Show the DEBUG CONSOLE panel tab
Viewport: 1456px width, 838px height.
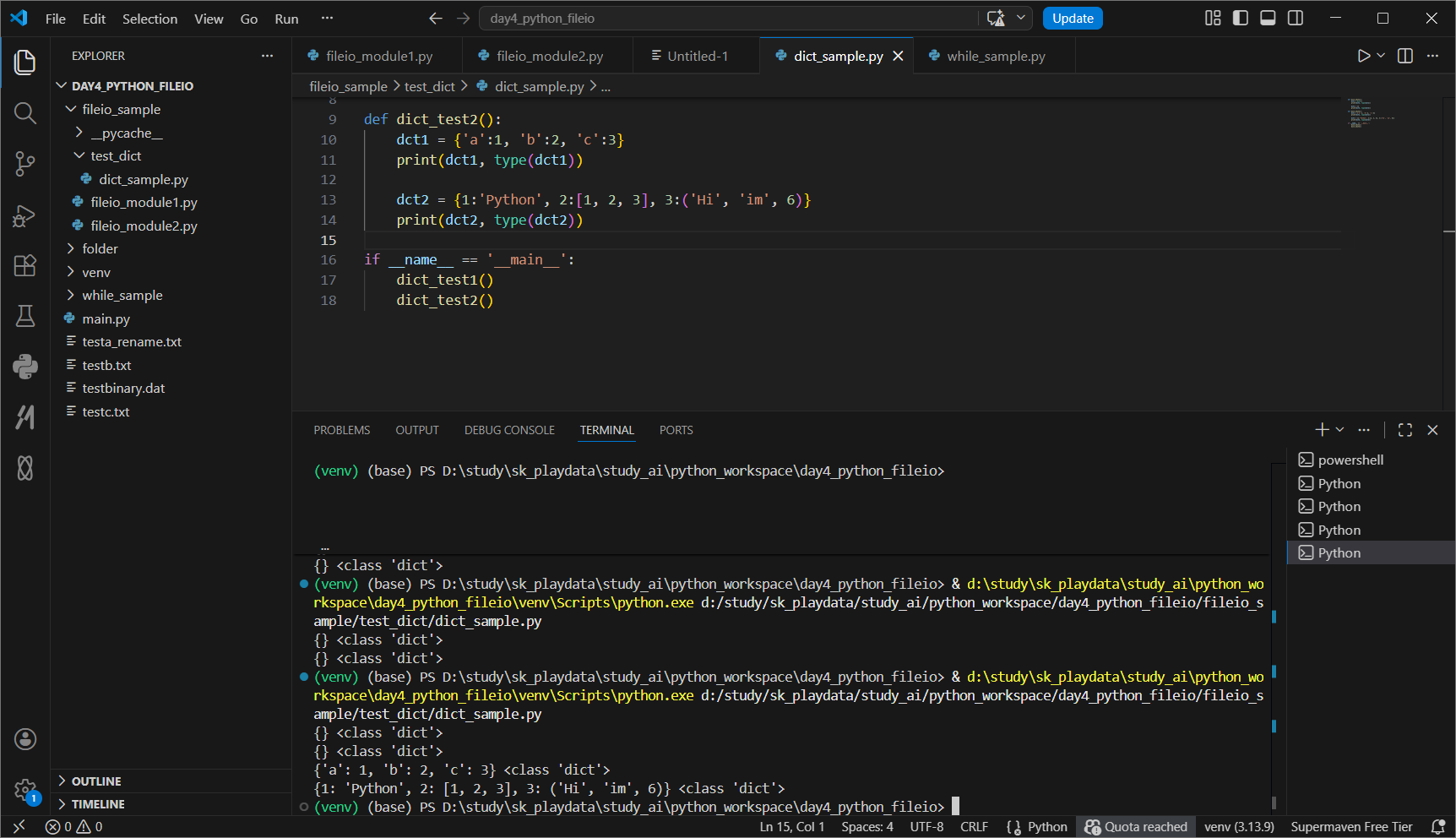click(x=509, y=430)
